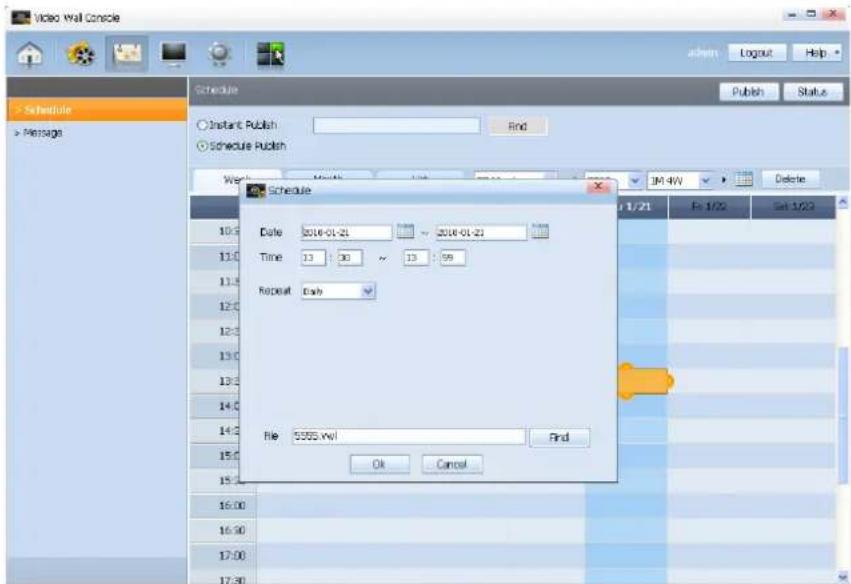Click the Delete button
The image size is (851, 584).
tap(790, 179)
